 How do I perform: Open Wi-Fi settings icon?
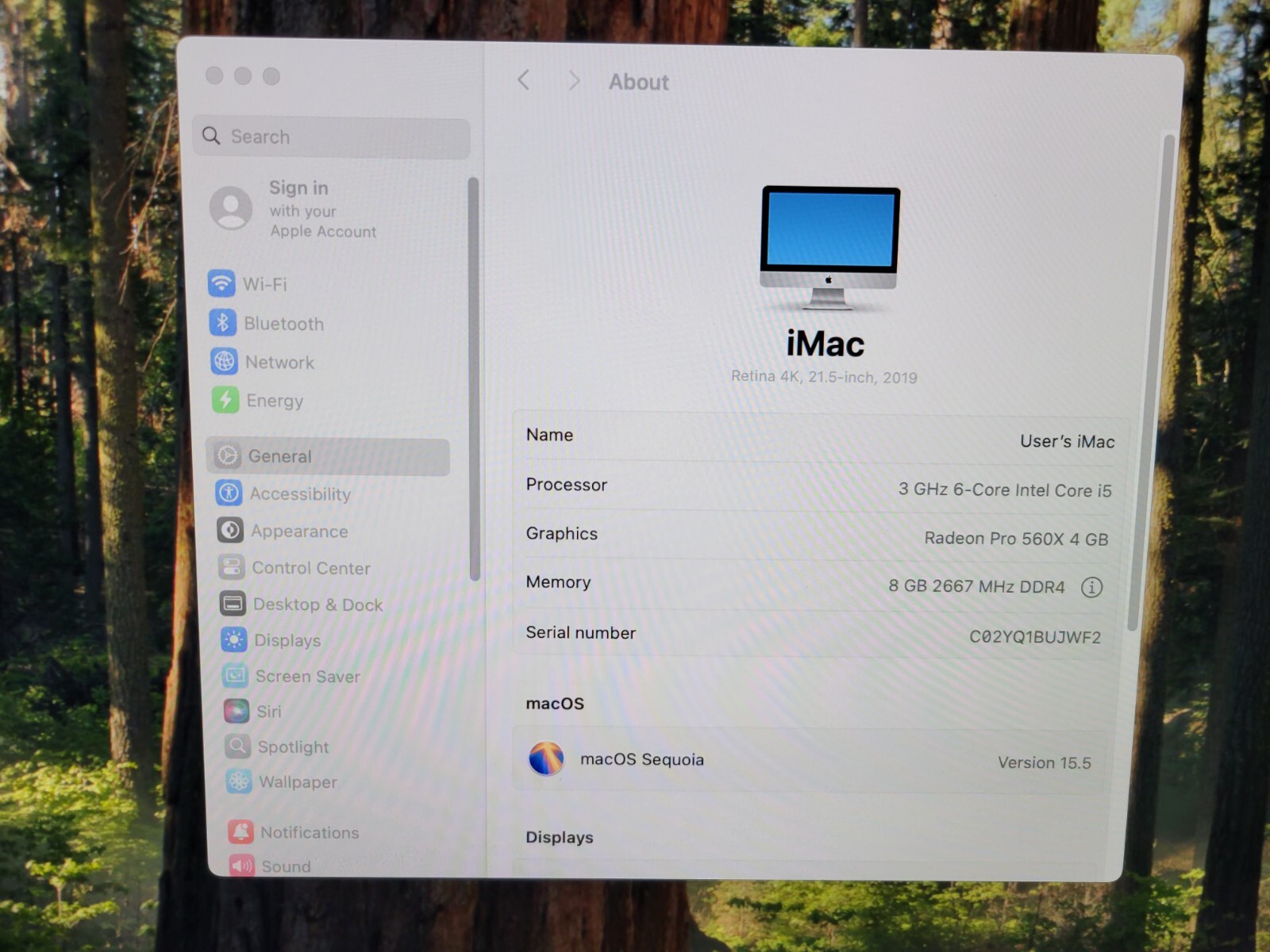click(x=221, y=283)
